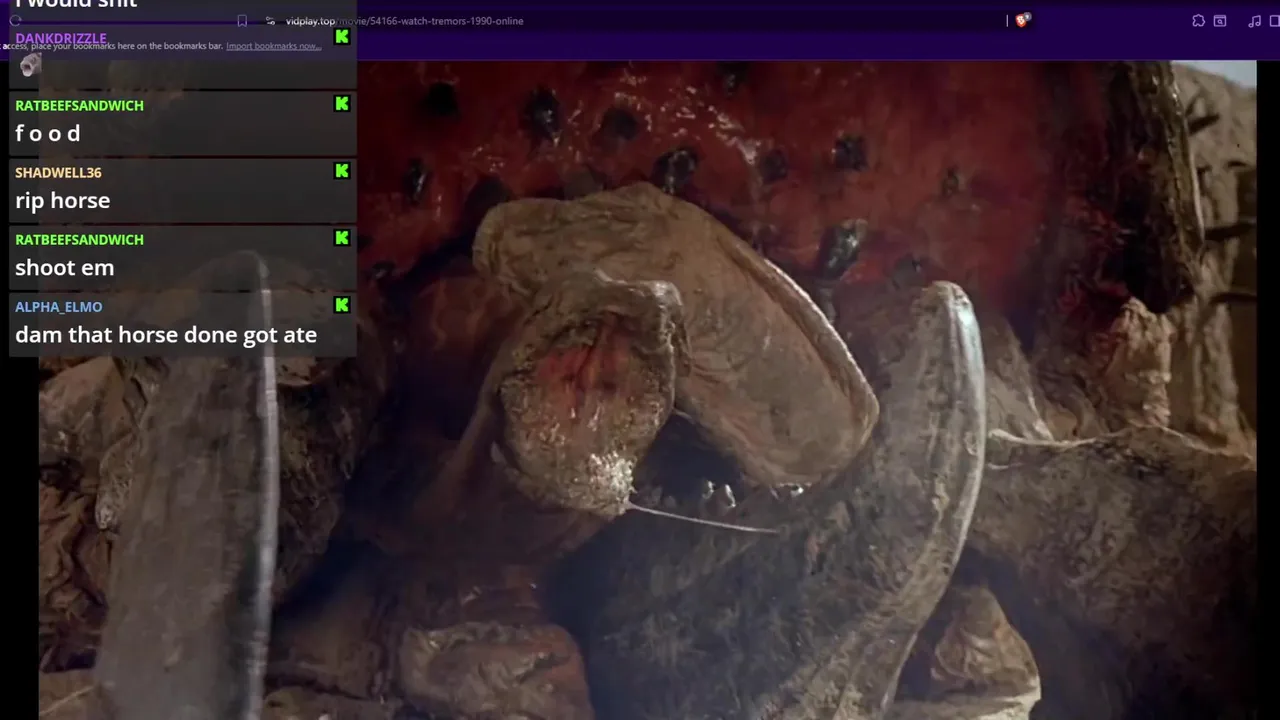Click the chat message "rip horse"
This screenshot has height=720, width=1280.
click(62, 200)
